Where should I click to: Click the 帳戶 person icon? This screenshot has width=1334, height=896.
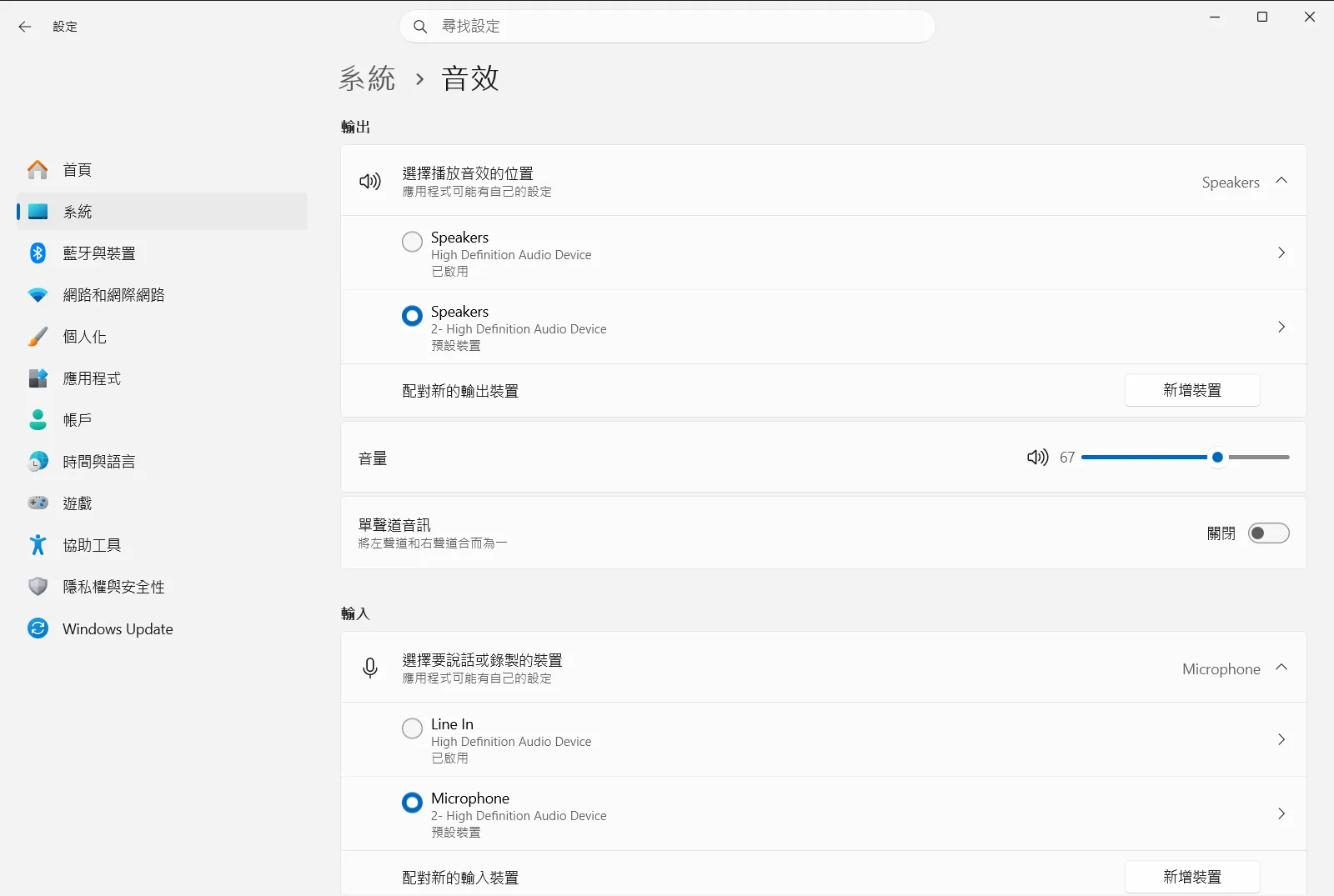pyautogui.click(x=38, y=420)
